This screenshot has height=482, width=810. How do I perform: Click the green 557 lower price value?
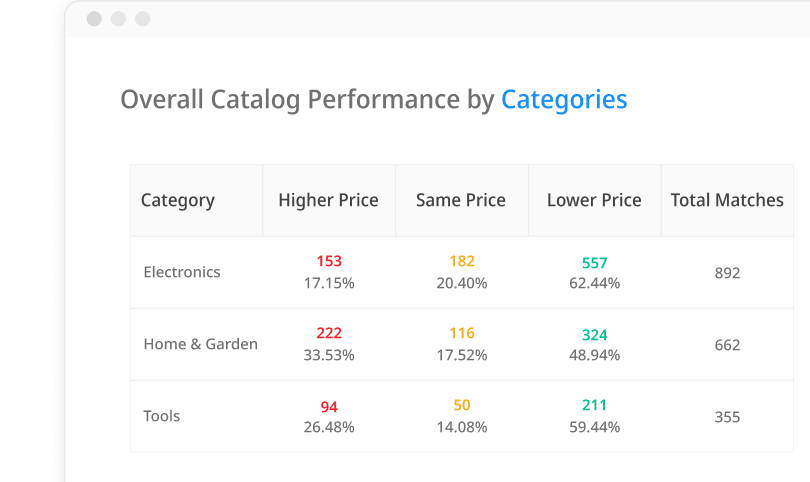pos(595,263)
